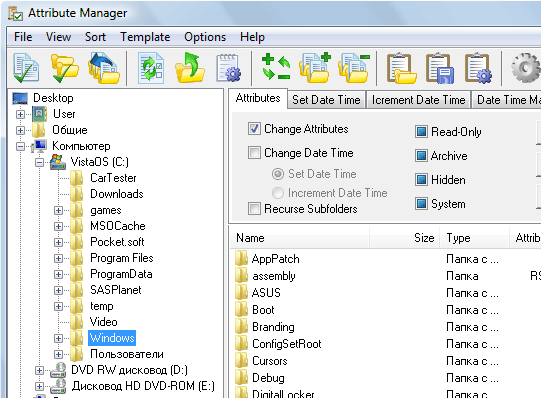The height and width of the screenshot is (398, 541).
Task: Select the Branding row in file list
Action: pos(273,327)
